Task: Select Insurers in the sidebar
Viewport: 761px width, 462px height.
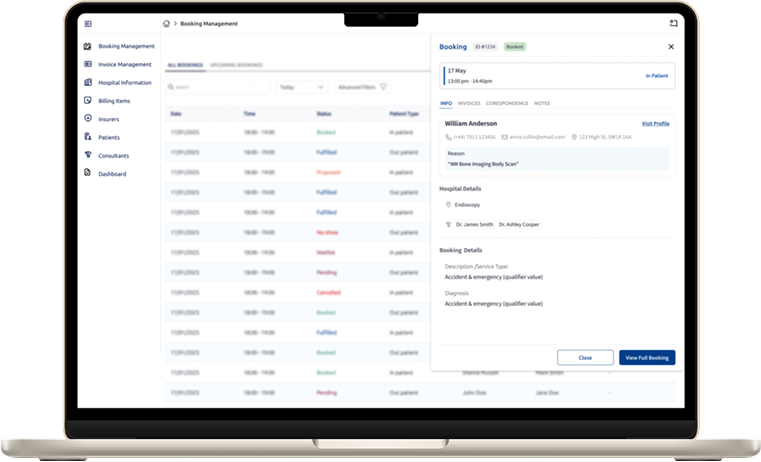Action: pyautogui.click(x=108, y=119)
